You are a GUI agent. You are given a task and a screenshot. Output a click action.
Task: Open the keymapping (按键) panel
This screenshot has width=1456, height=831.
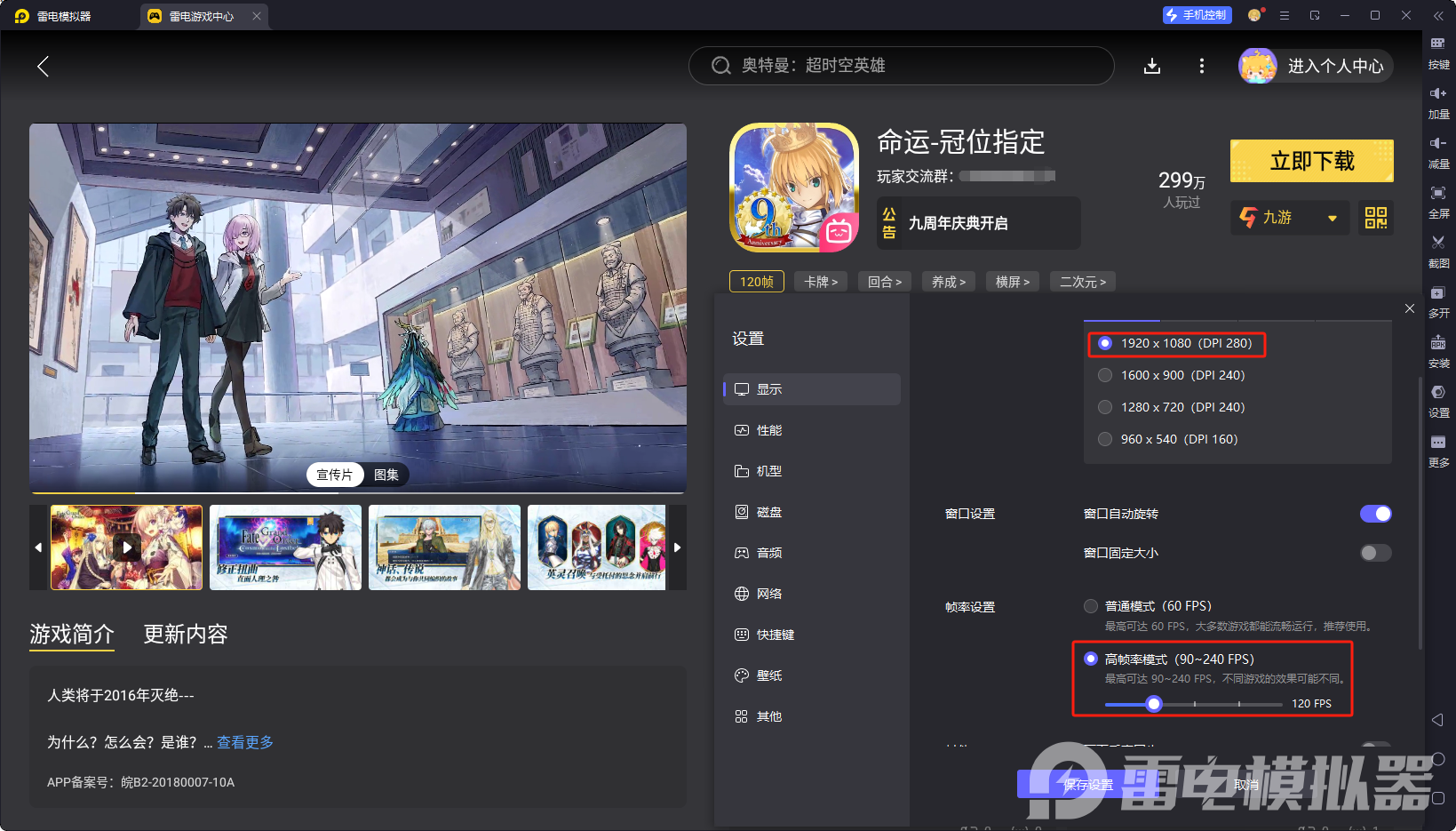[1439, 53]
